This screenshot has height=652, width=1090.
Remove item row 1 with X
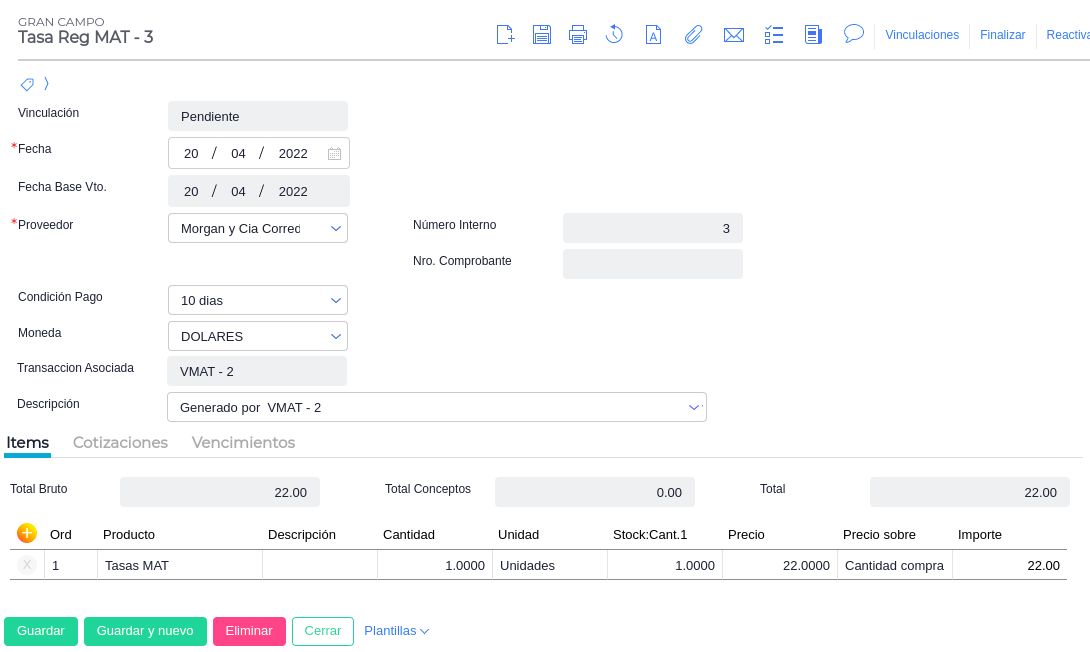(27, 565)
